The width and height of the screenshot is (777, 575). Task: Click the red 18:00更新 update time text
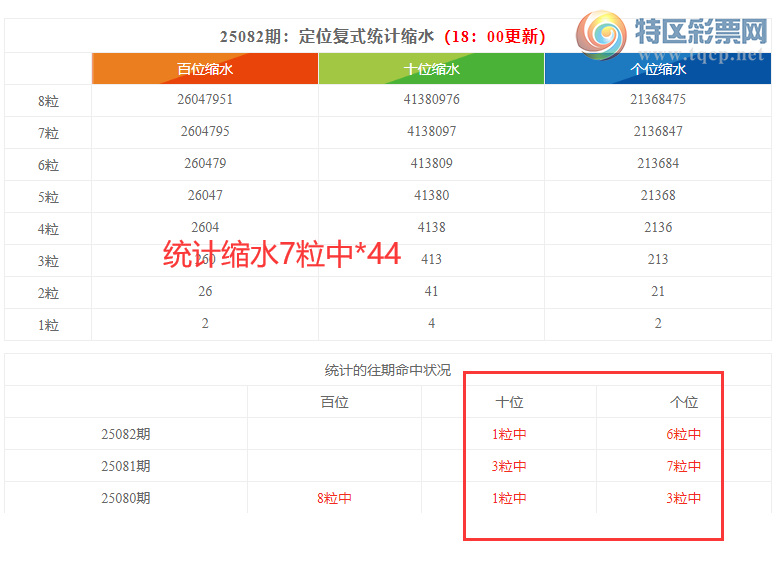[494, 36]
